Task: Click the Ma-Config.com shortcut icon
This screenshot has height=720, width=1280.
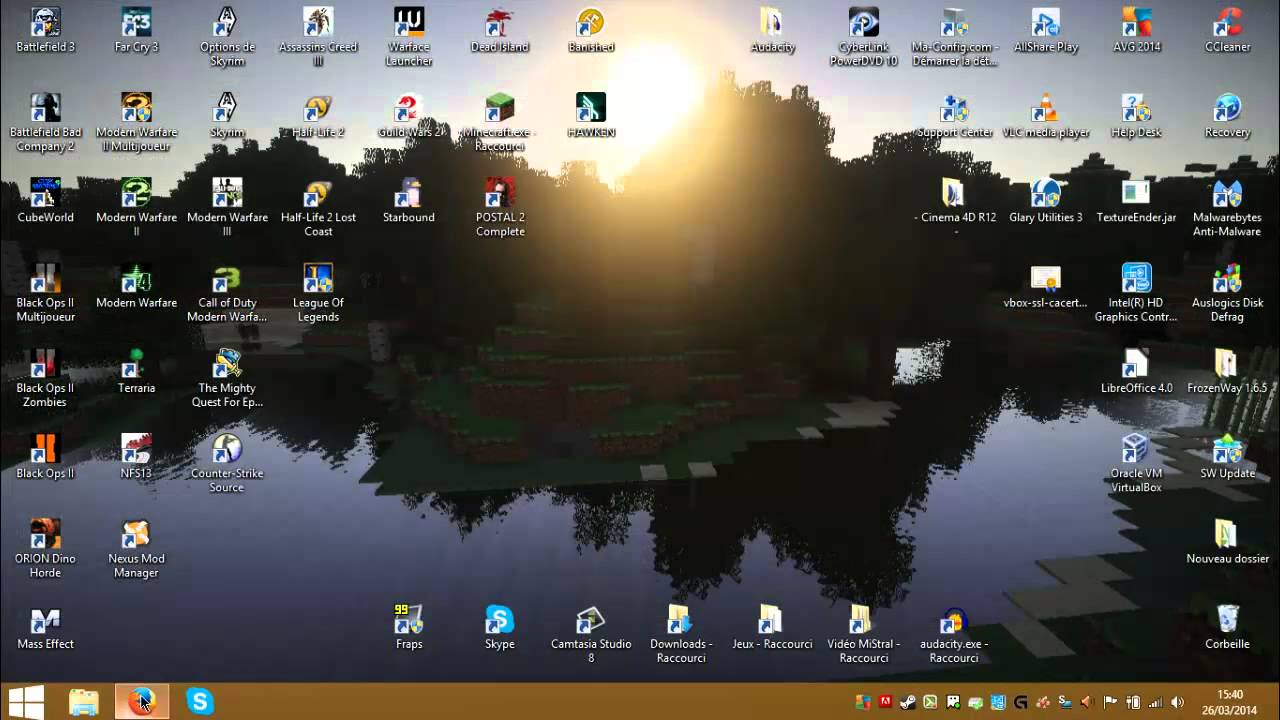Action: (955, 22)
